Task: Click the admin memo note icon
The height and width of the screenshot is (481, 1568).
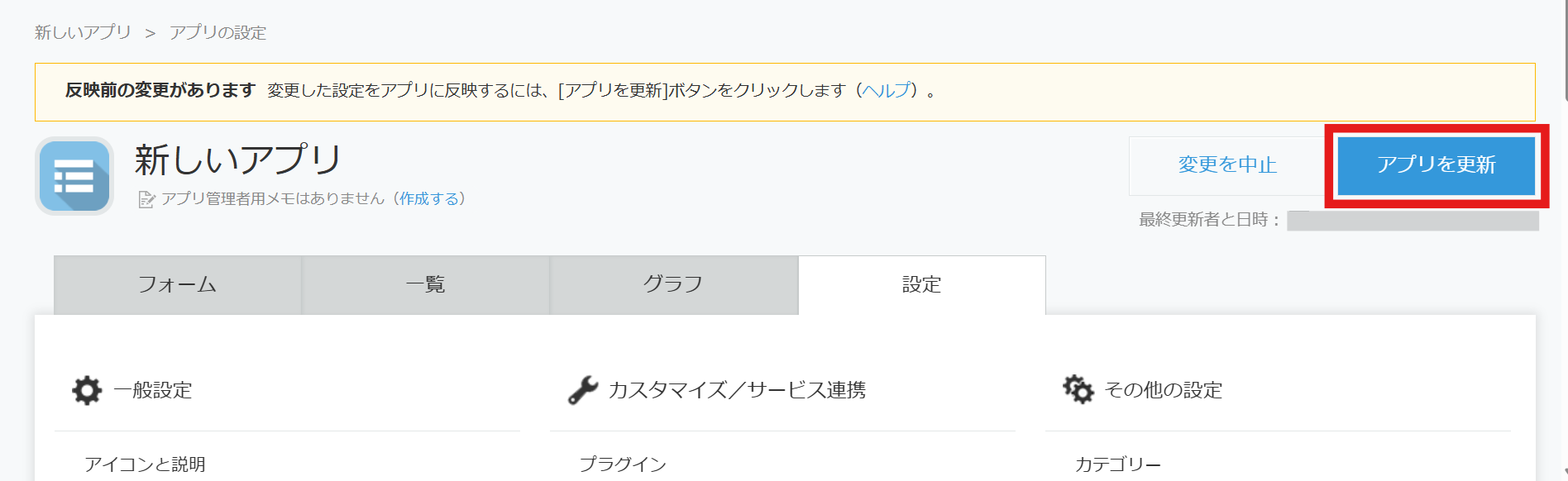Action: 146,199
